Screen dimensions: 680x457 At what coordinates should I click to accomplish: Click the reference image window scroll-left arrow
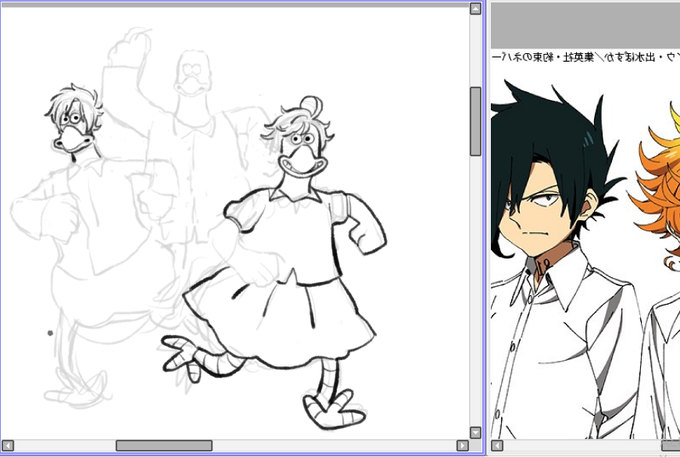coord(497,446)
